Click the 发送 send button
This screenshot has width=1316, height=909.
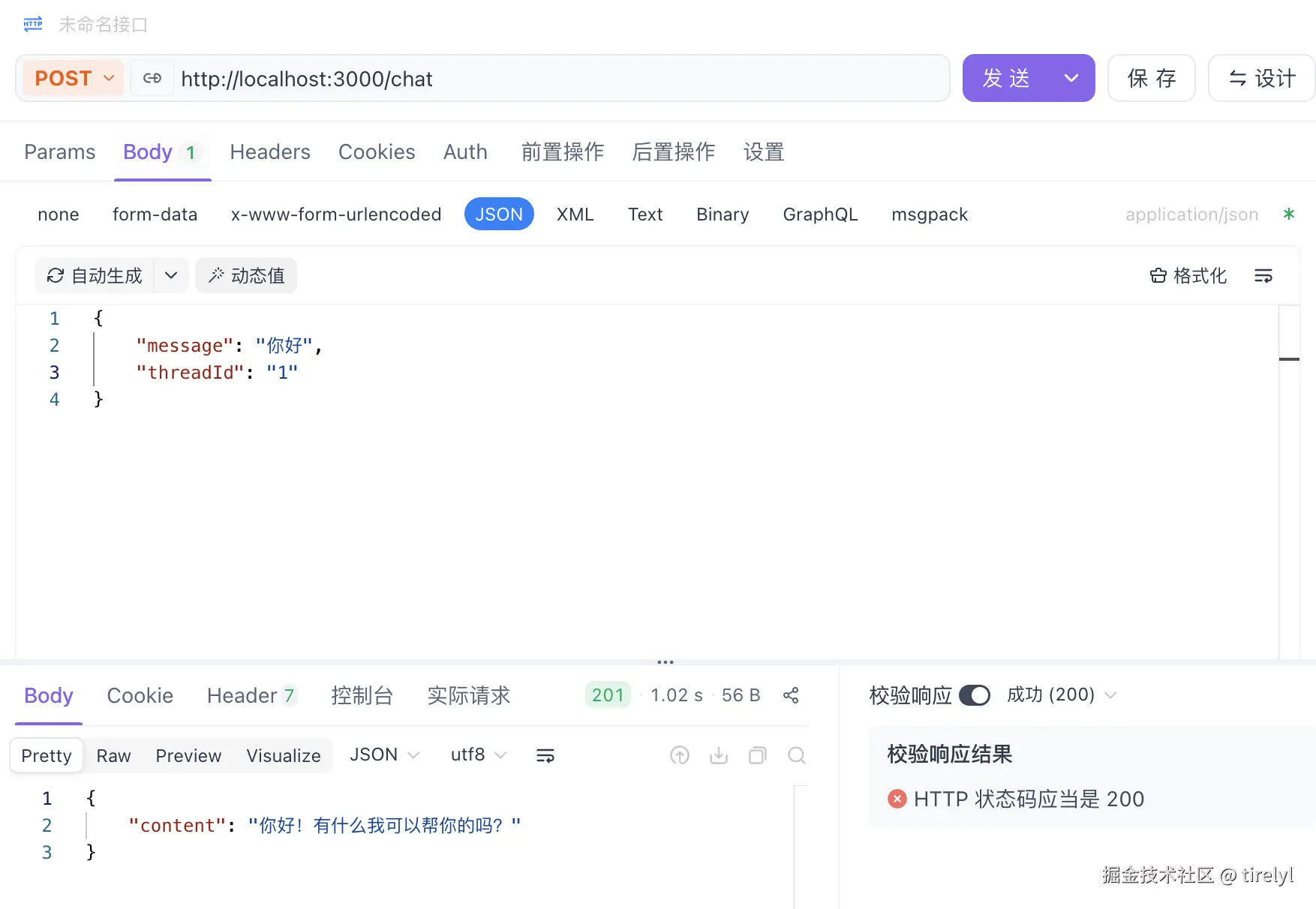tap(1007, 78)
